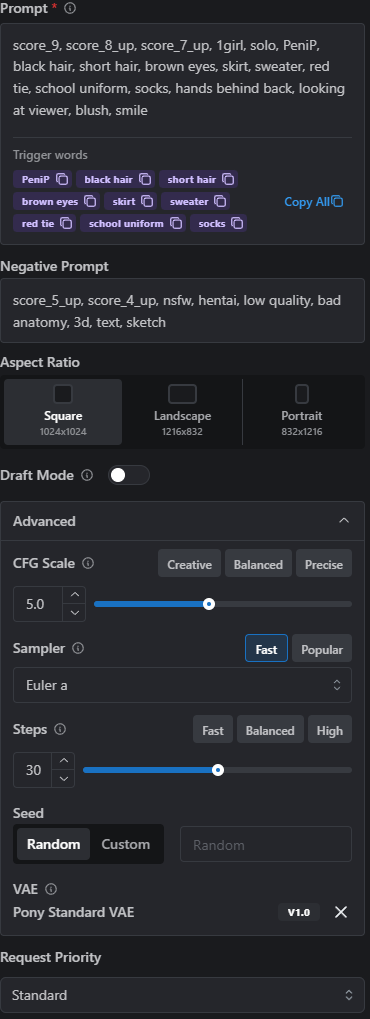The width and height of the screenshot is (370, 1019).
Task: Copy the black hair trigger word
Action: coord(145,179)
